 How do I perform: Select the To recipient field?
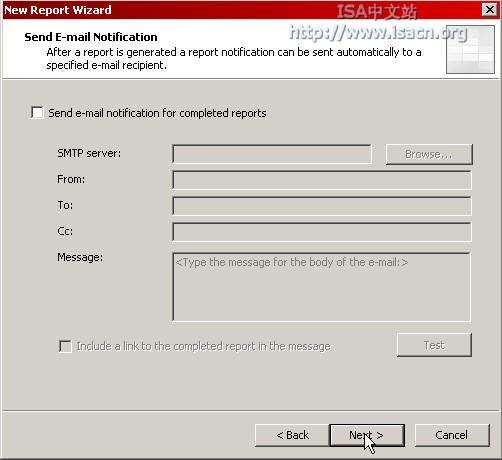pyautogui.click(x=322, y=206)
